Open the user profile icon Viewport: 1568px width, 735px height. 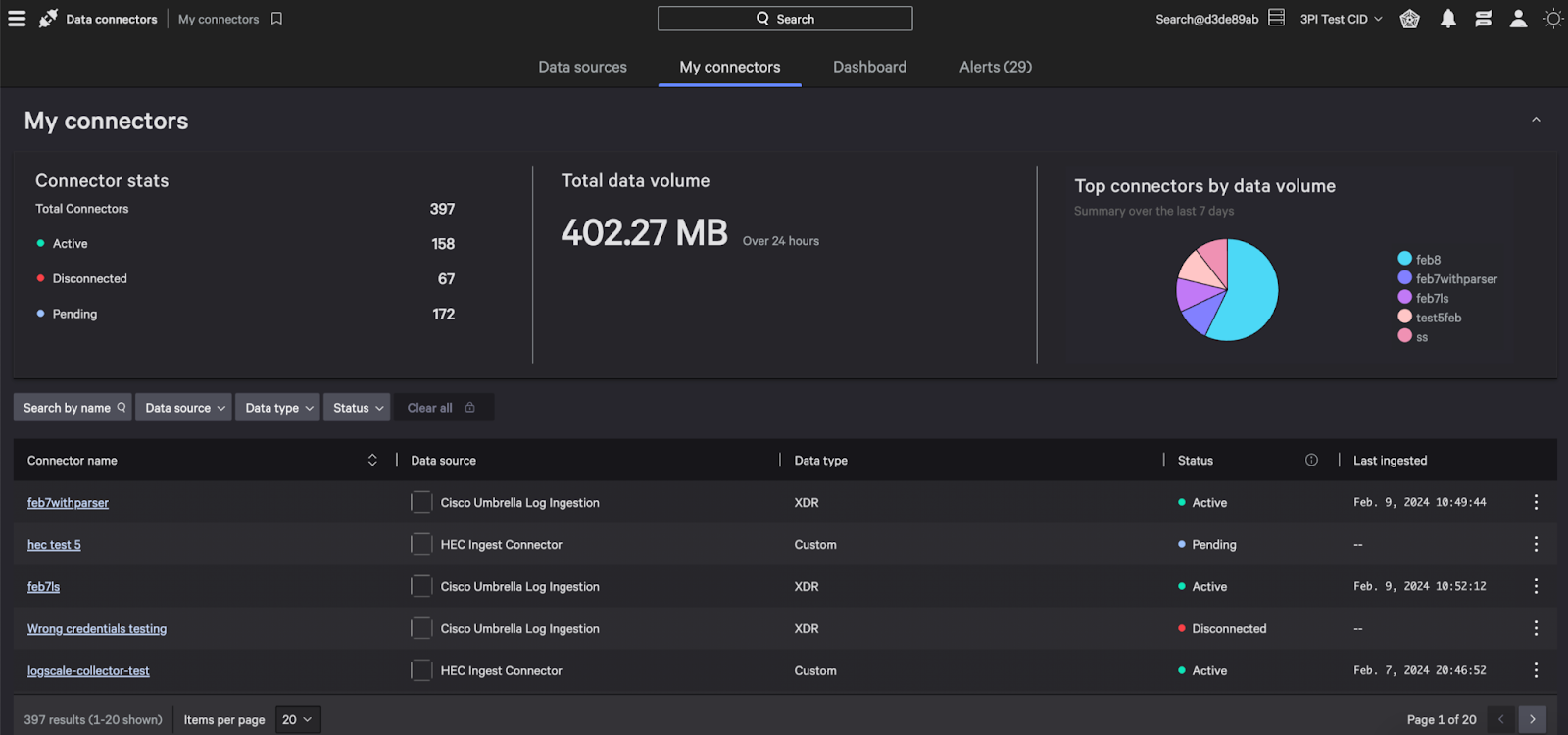(1518, 19)
